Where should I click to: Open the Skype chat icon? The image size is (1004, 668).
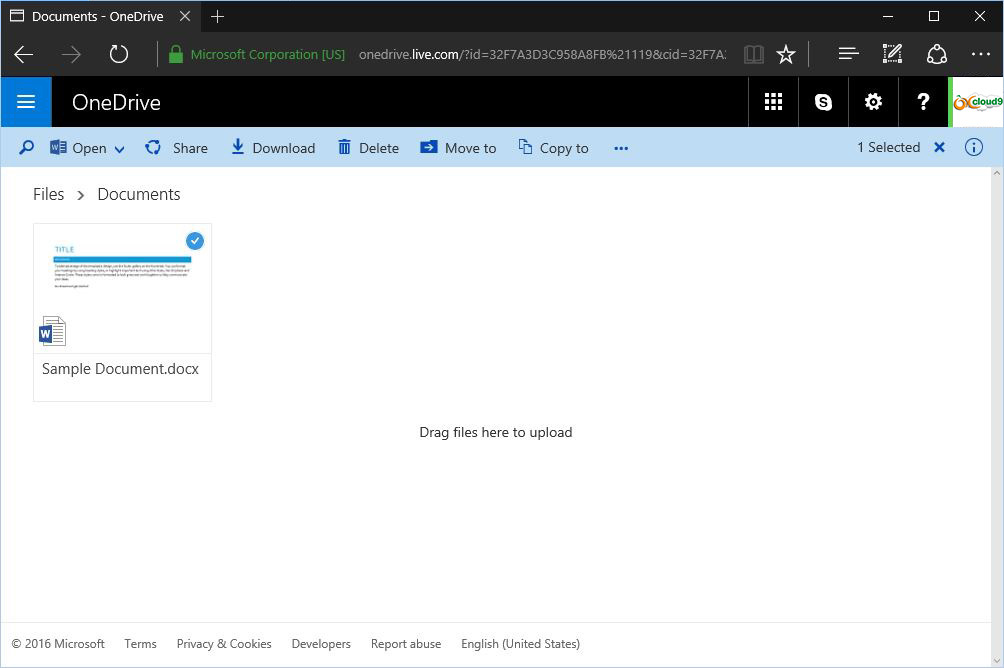coord(823,102)
